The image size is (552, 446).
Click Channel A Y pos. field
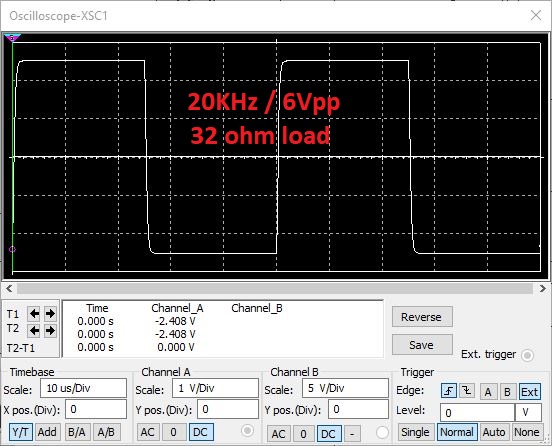pos(228,409)
